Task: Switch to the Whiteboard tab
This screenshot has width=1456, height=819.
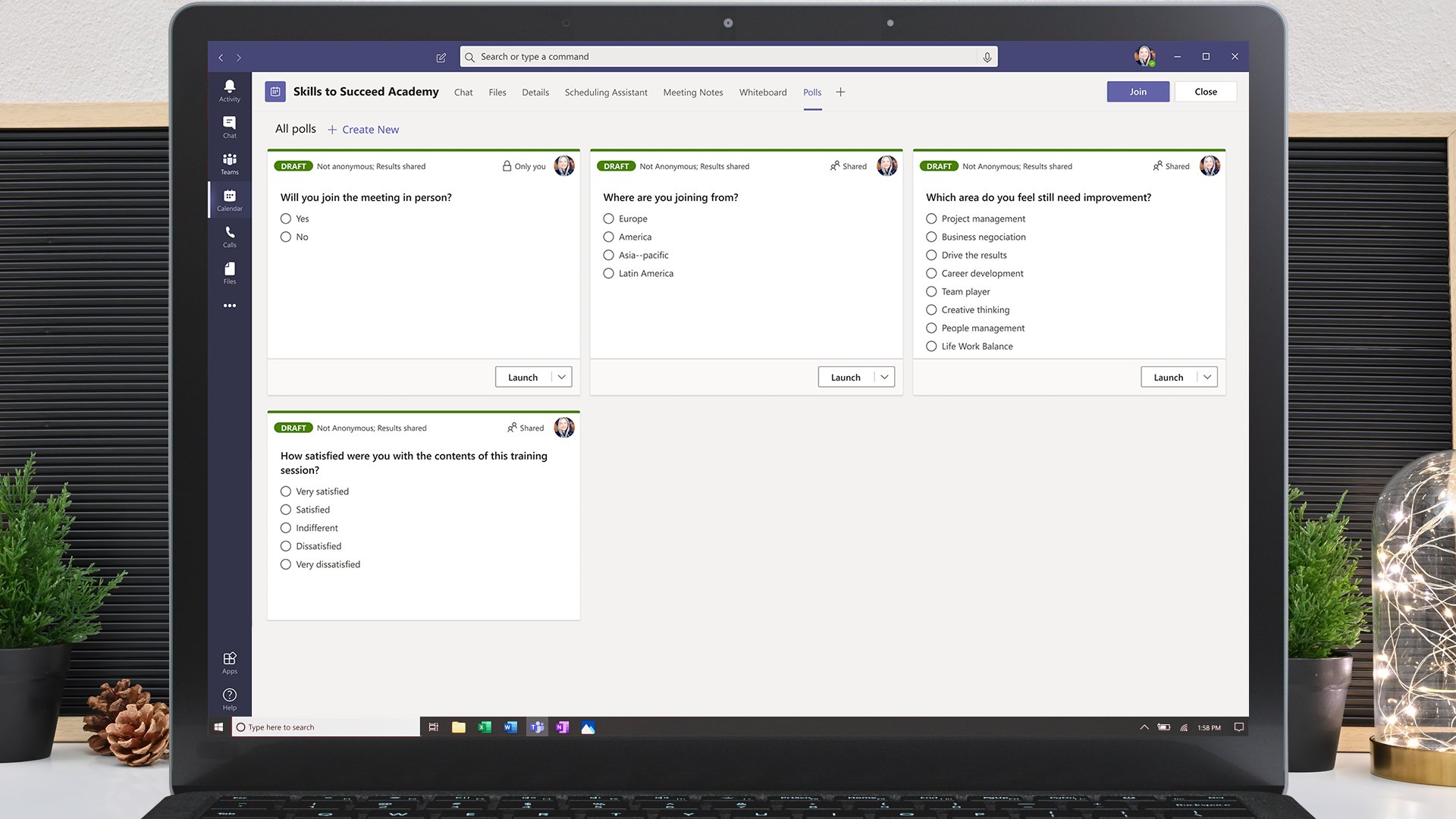Action: (x=762, y=93)
